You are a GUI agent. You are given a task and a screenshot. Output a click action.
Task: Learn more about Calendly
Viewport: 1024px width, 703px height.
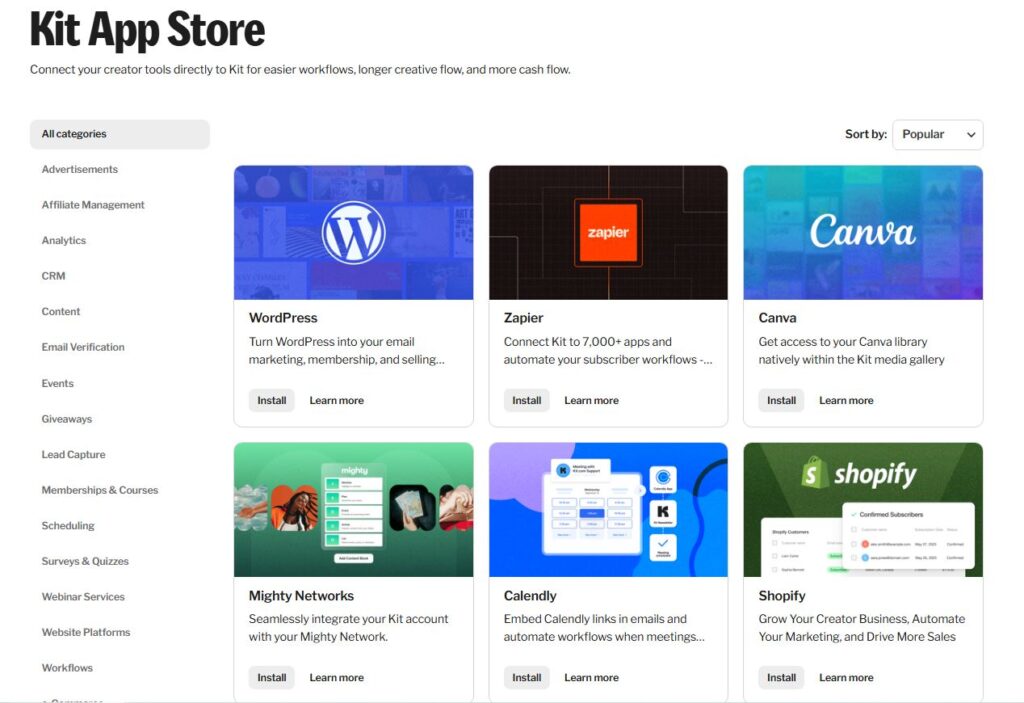pyautogui.click(x=591, y=678)
